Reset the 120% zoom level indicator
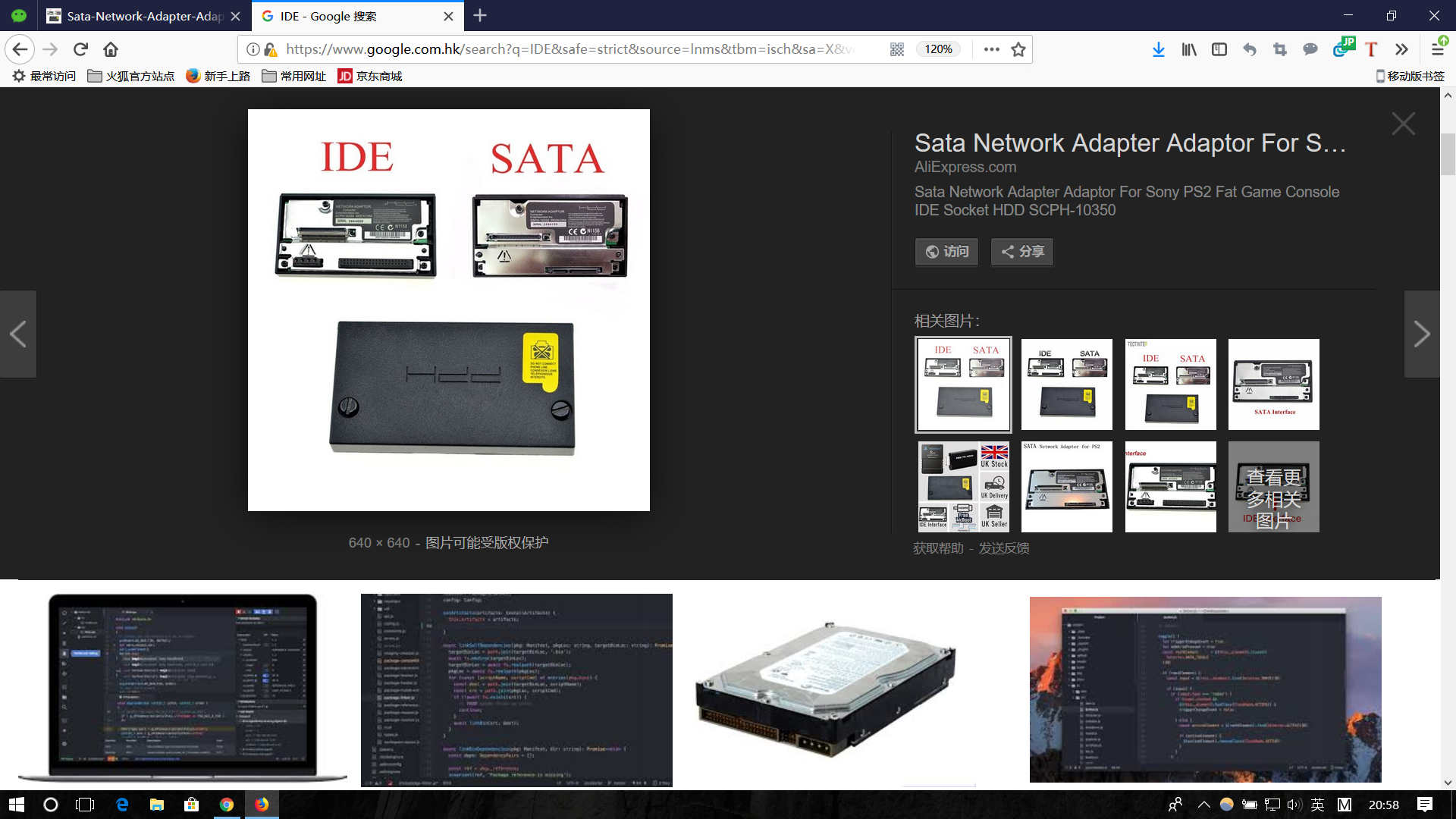1456x819 pixels. [938, 49]
